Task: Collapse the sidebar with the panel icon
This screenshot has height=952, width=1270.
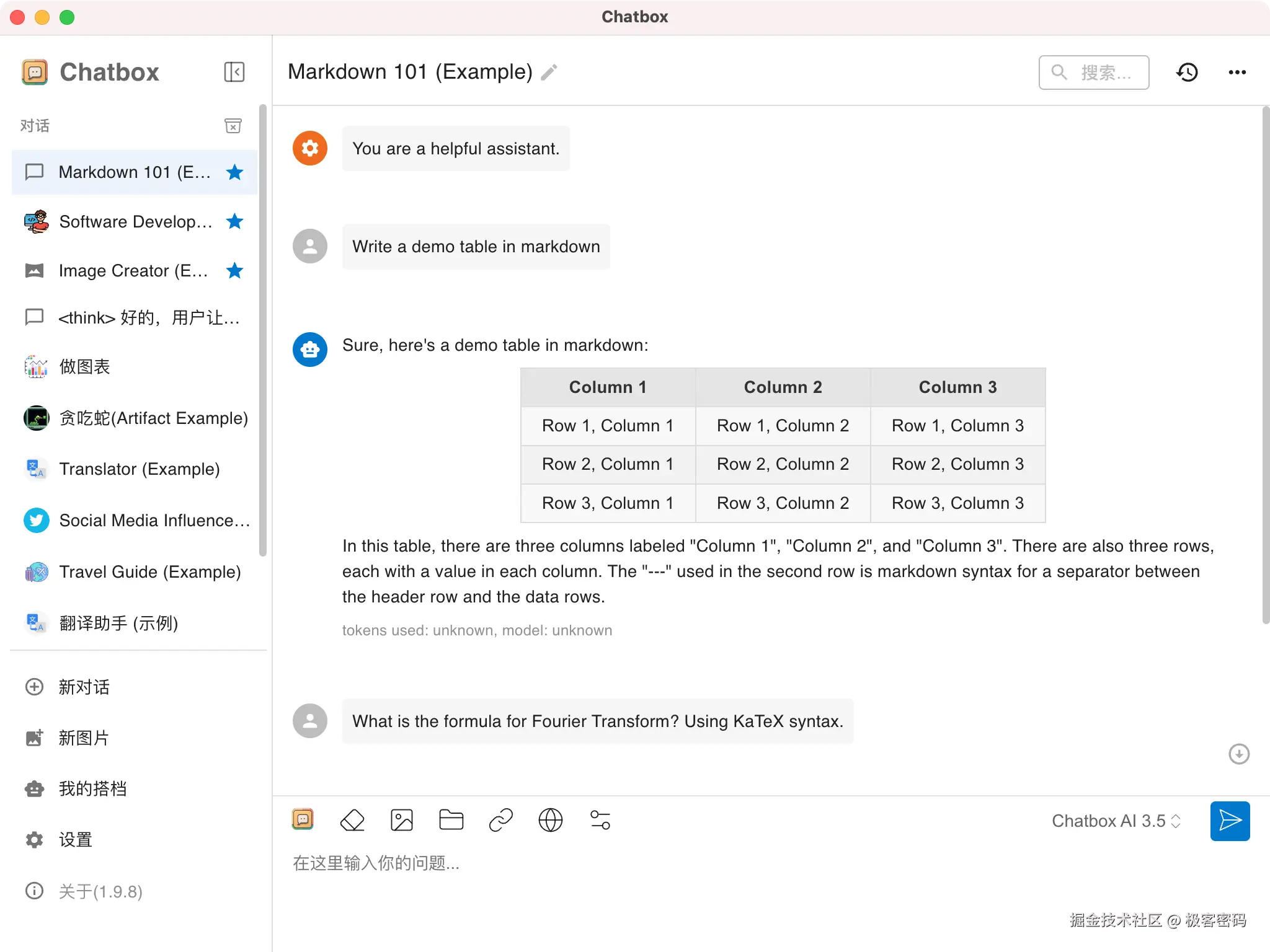Action: pos(234,72)
